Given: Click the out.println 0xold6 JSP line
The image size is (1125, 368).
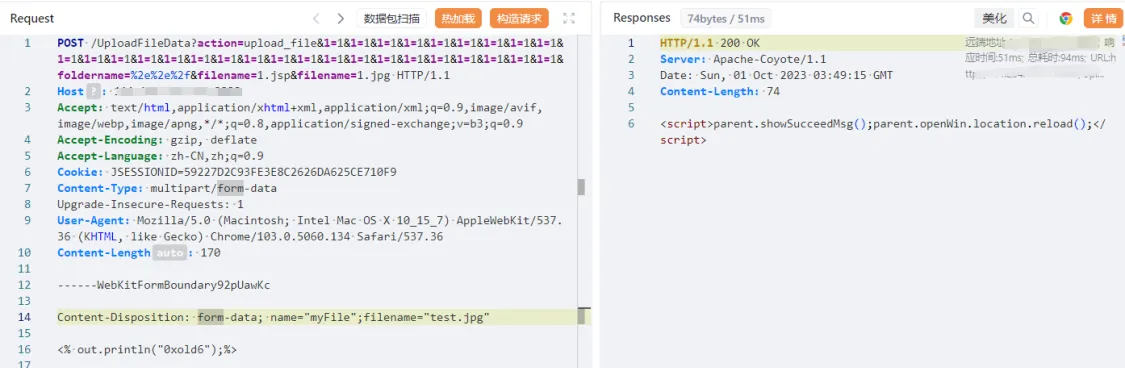Looking at the screenshot, I should click(x=147, y=349).
